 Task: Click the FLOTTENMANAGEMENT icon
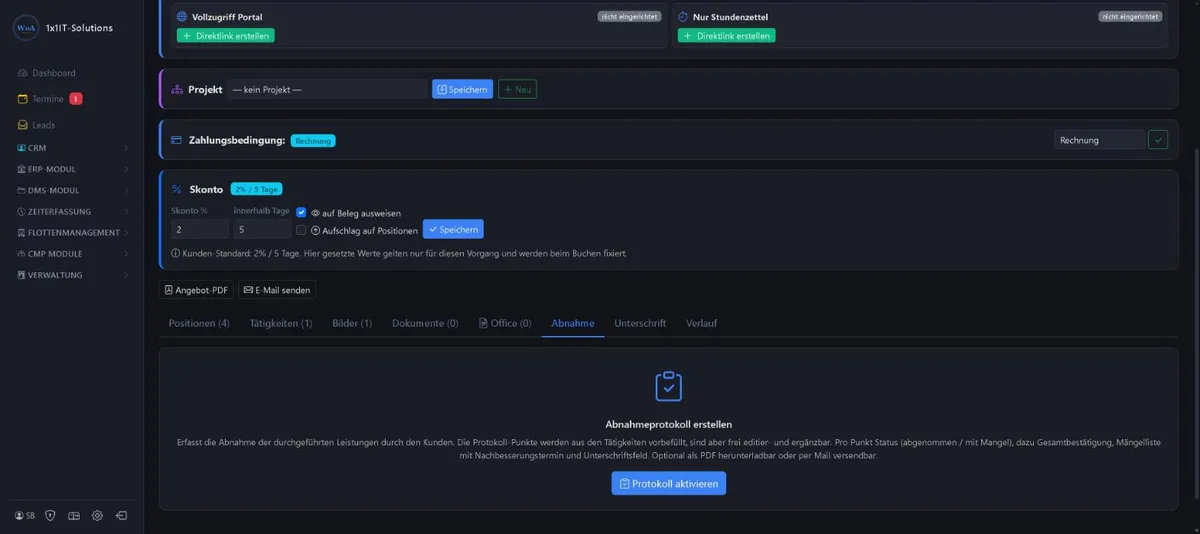pos(21,232)
